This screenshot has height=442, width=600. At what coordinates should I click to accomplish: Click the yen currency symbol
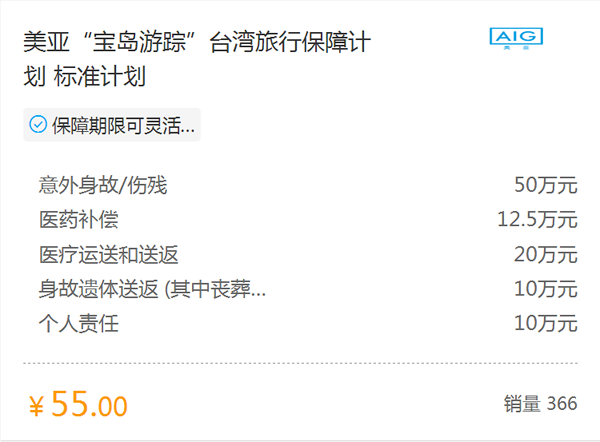point(37,407)
